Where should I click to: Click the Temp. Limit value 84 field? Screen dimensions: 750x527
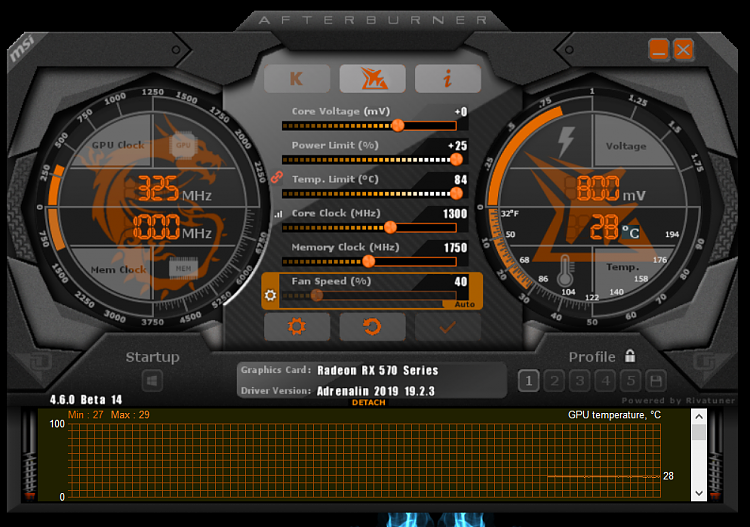pyautogui.click(x=461, y=180)
